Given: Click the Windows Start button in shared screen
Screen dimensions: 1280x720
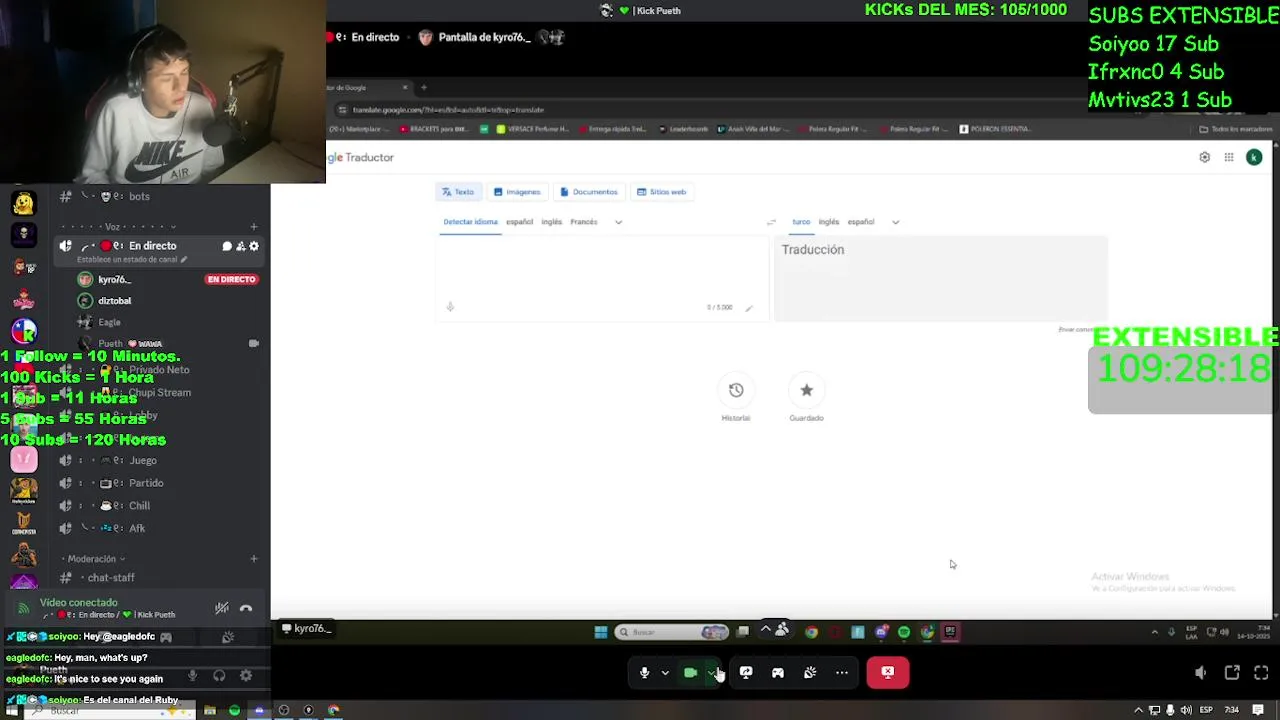Looking at the screenshot, I should pos(600,632).
